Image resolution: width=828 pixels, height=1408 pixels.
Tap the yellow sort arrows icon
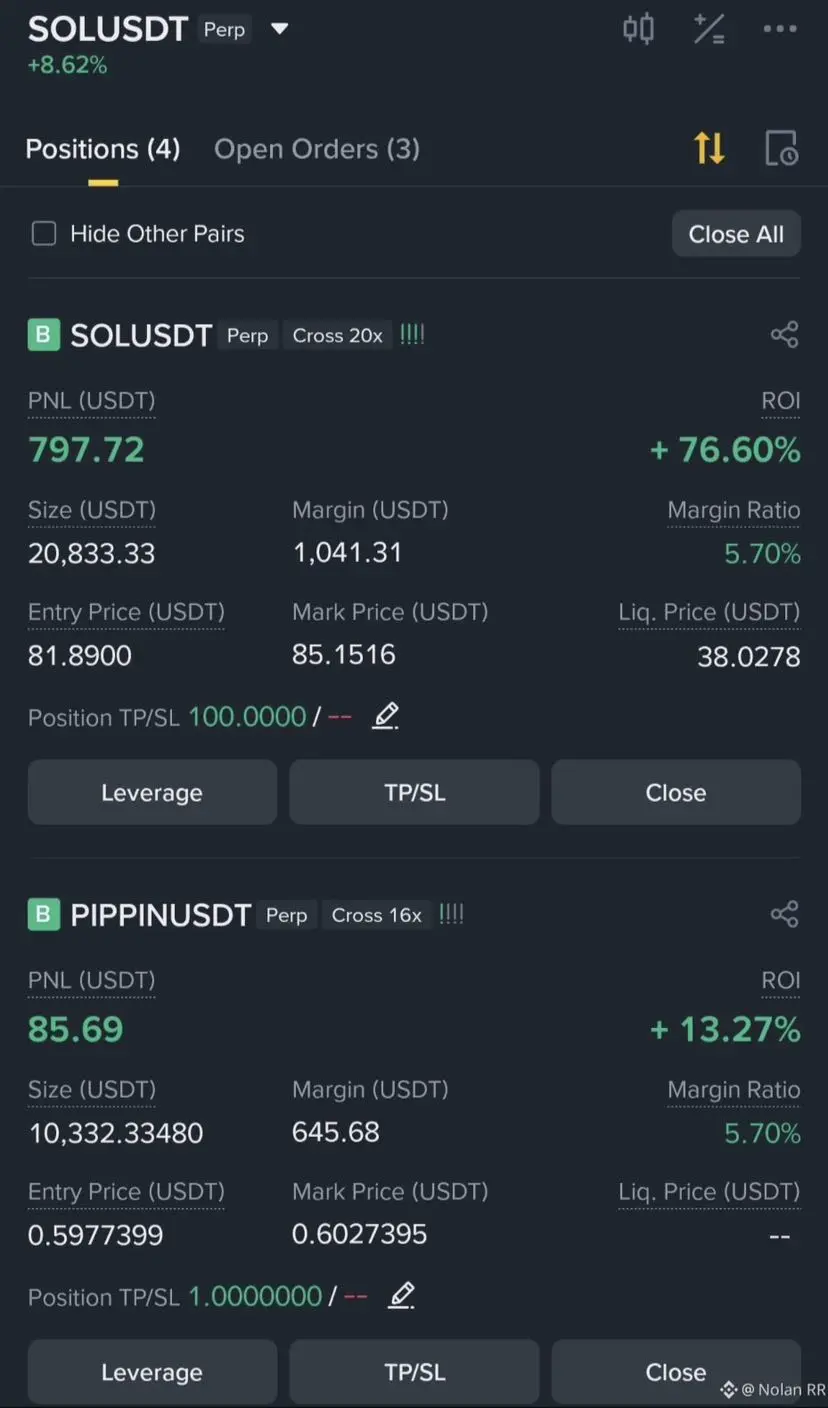709,148
